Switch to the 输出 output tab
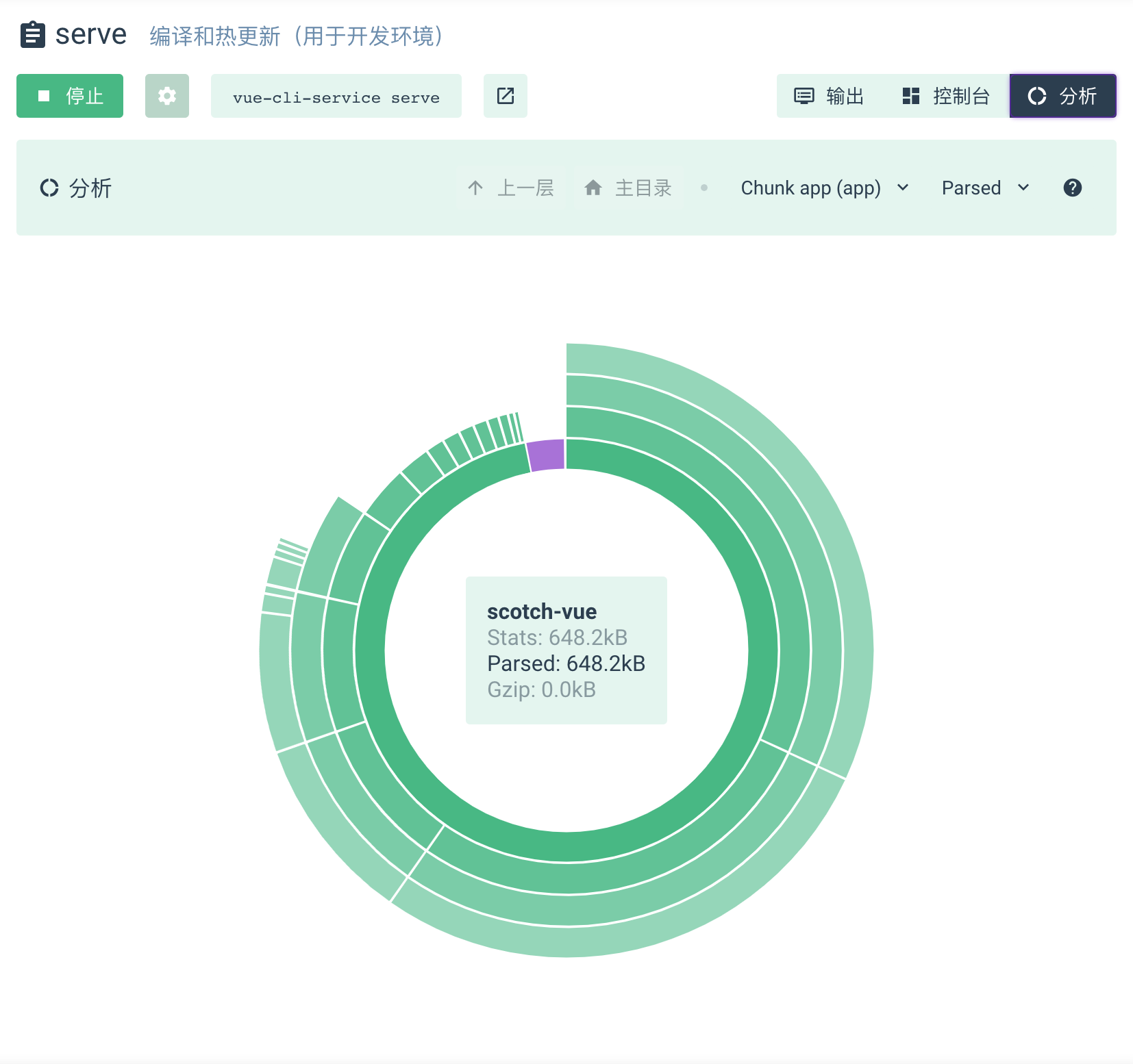The image size is (1133, 1064). (829, 96)
